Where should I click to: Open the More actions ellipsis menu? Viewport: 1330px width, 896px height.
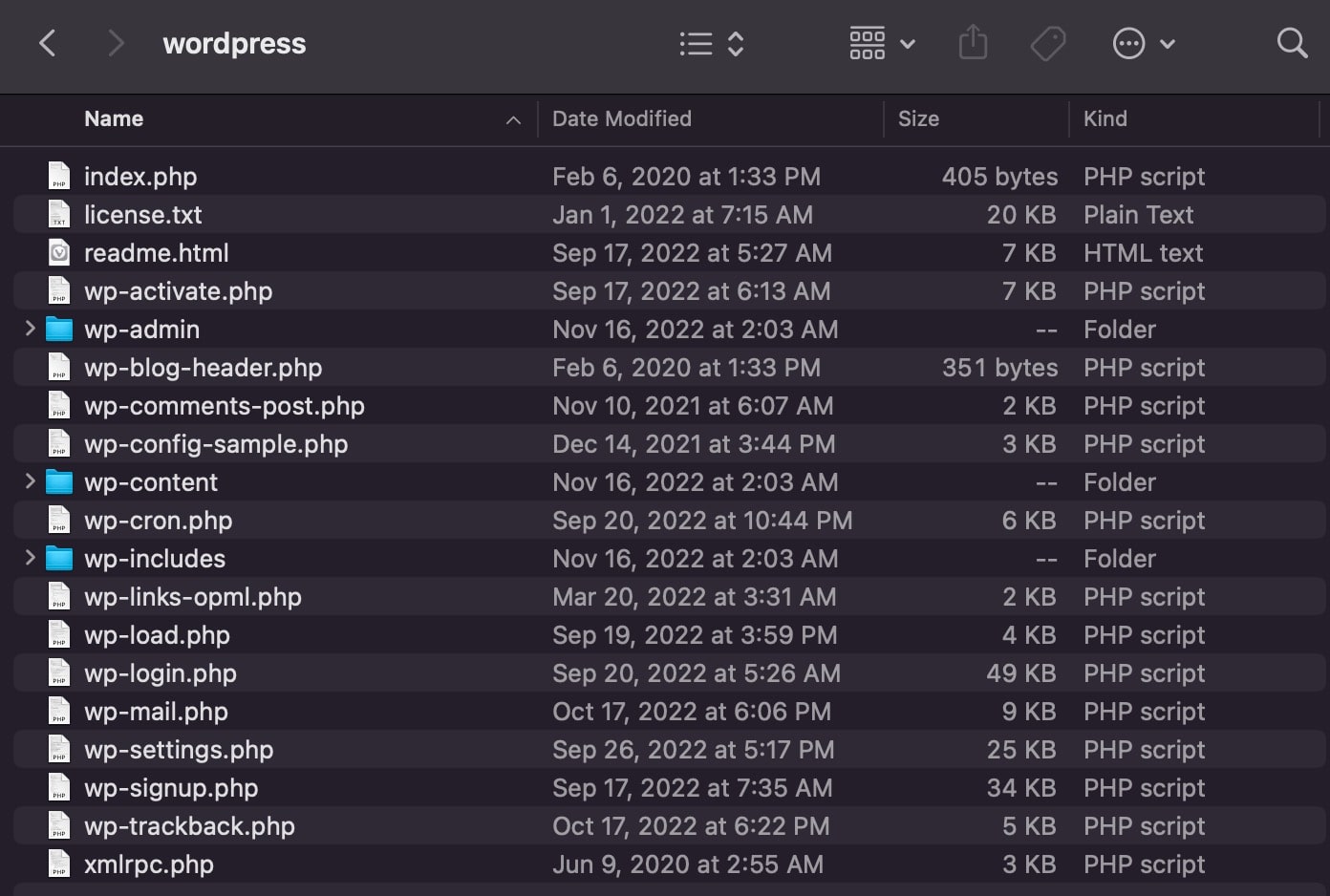(1144, 43)
